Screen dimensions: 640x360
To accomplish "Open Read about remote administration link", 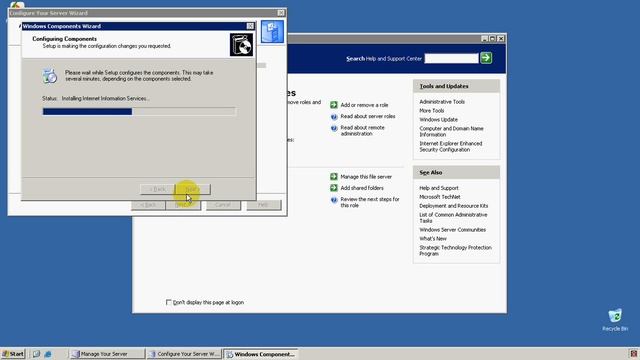I will coord(362,131).
